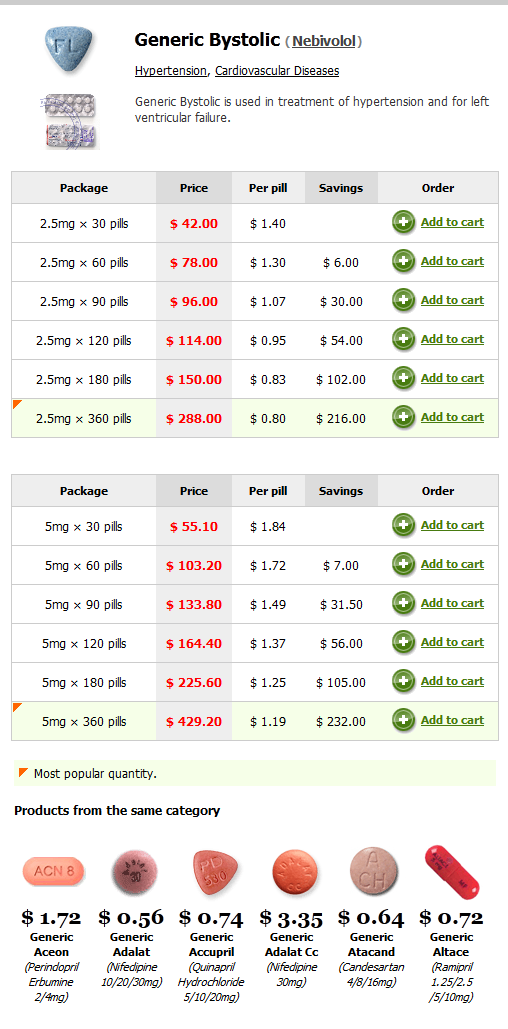Click green plus icon for 5mg × 360 pills

point(403,721)
